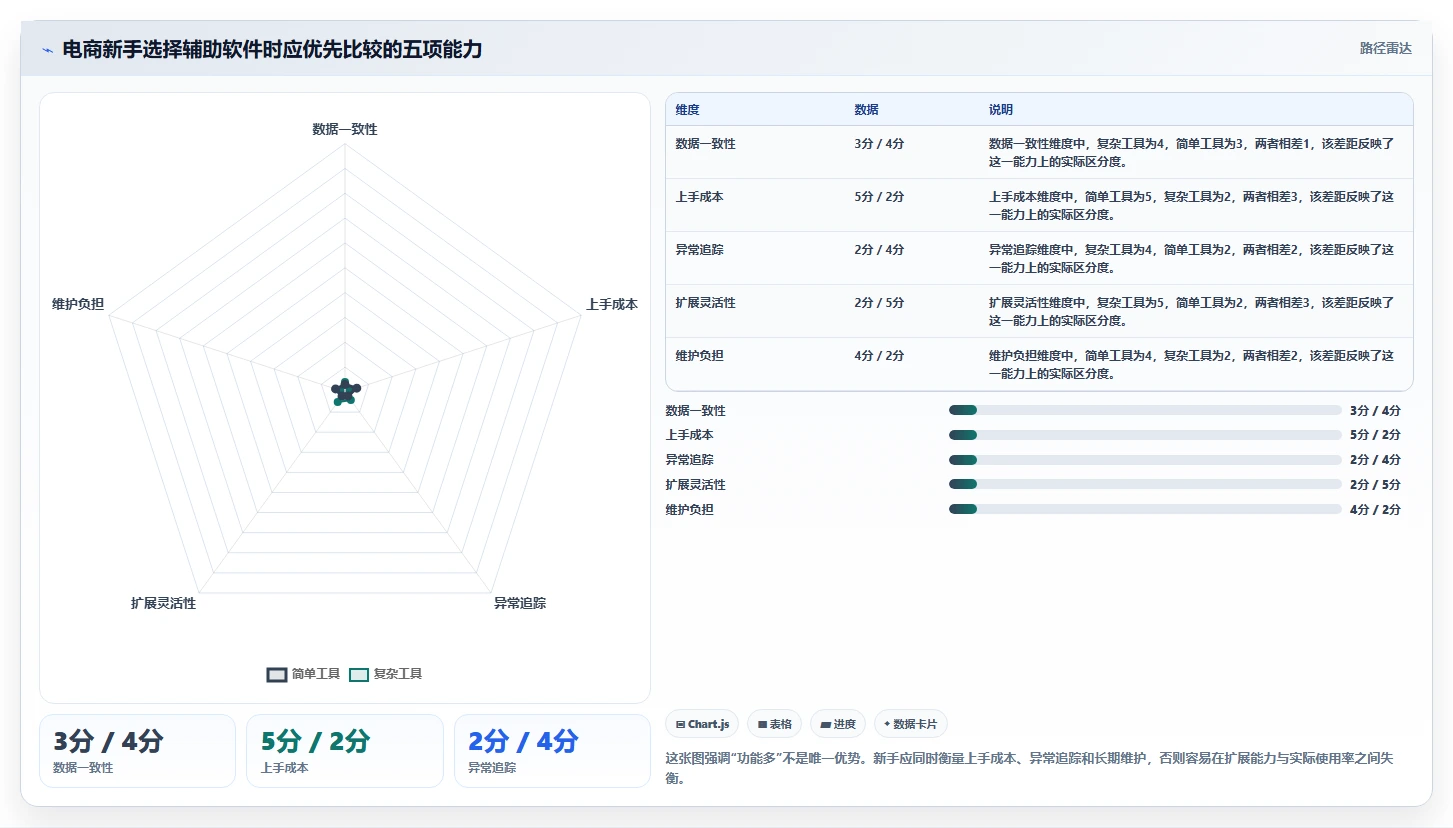This screenshot has width=1453, height=828.
Task: Click the table's 2分 / 5分 value cell
Action: click(x=879, y=303)
